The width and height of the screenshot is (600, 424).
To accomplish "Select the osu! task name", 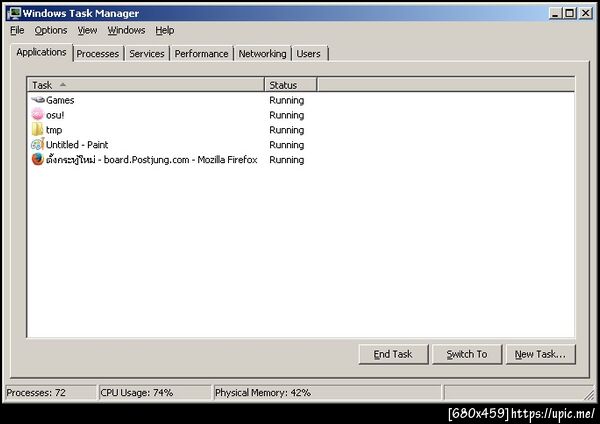I will coord(55,115).
